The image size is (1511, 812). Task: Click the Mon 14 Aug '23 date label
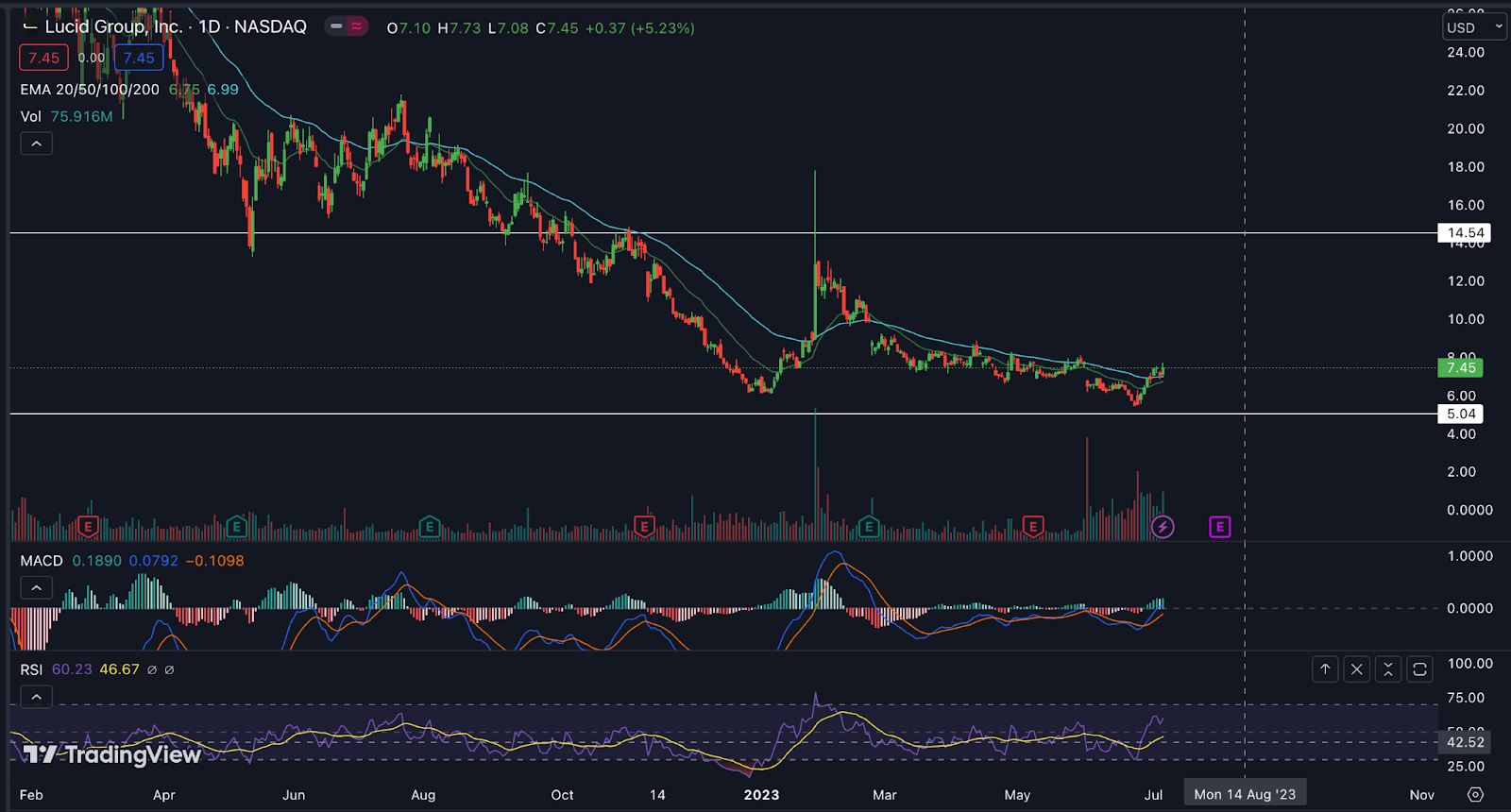click(1245, 795)
